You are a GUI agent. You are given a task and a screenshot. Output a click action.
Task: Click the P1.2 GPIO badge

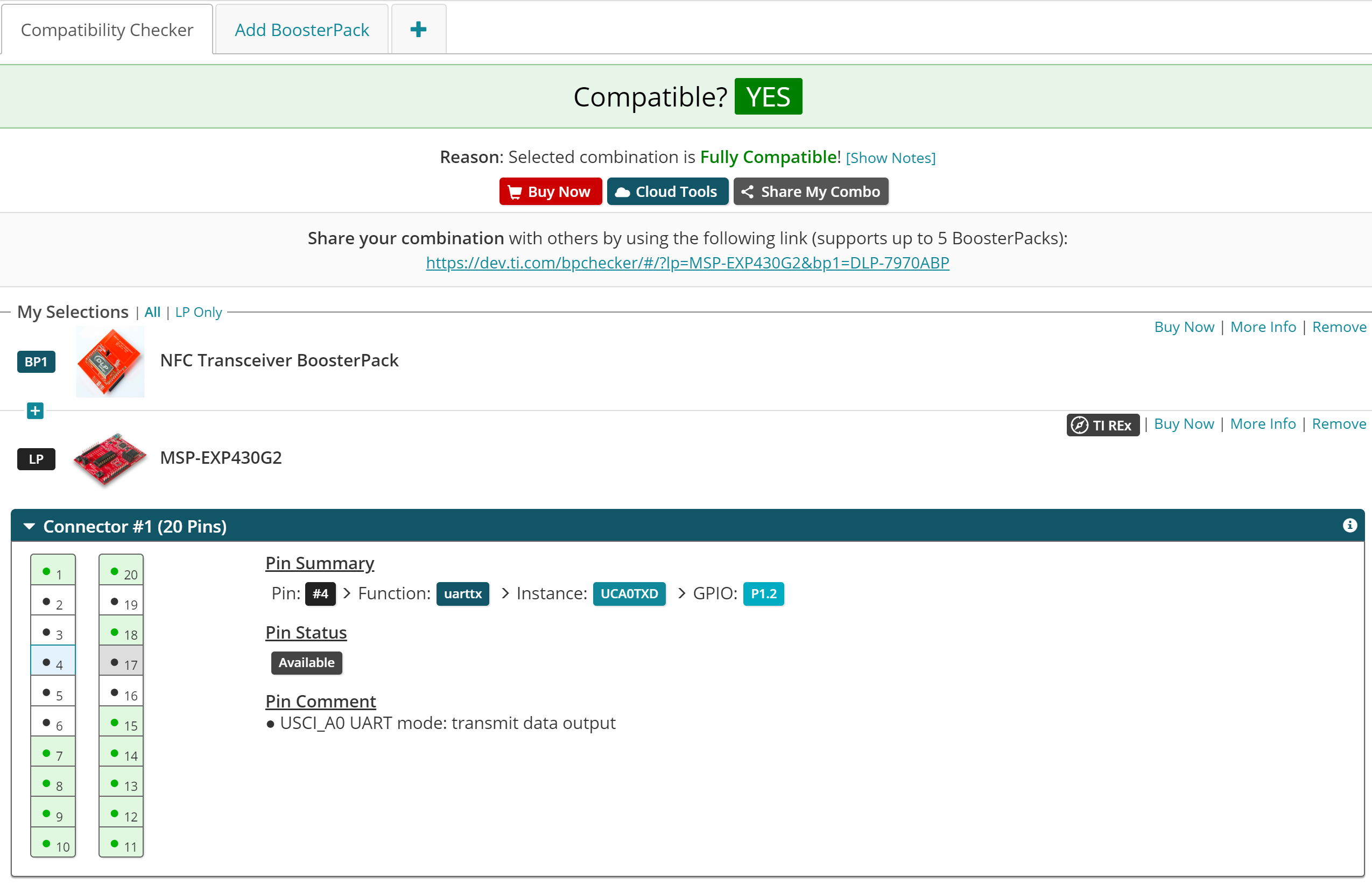pyautogui.click(x=763, y=593)
